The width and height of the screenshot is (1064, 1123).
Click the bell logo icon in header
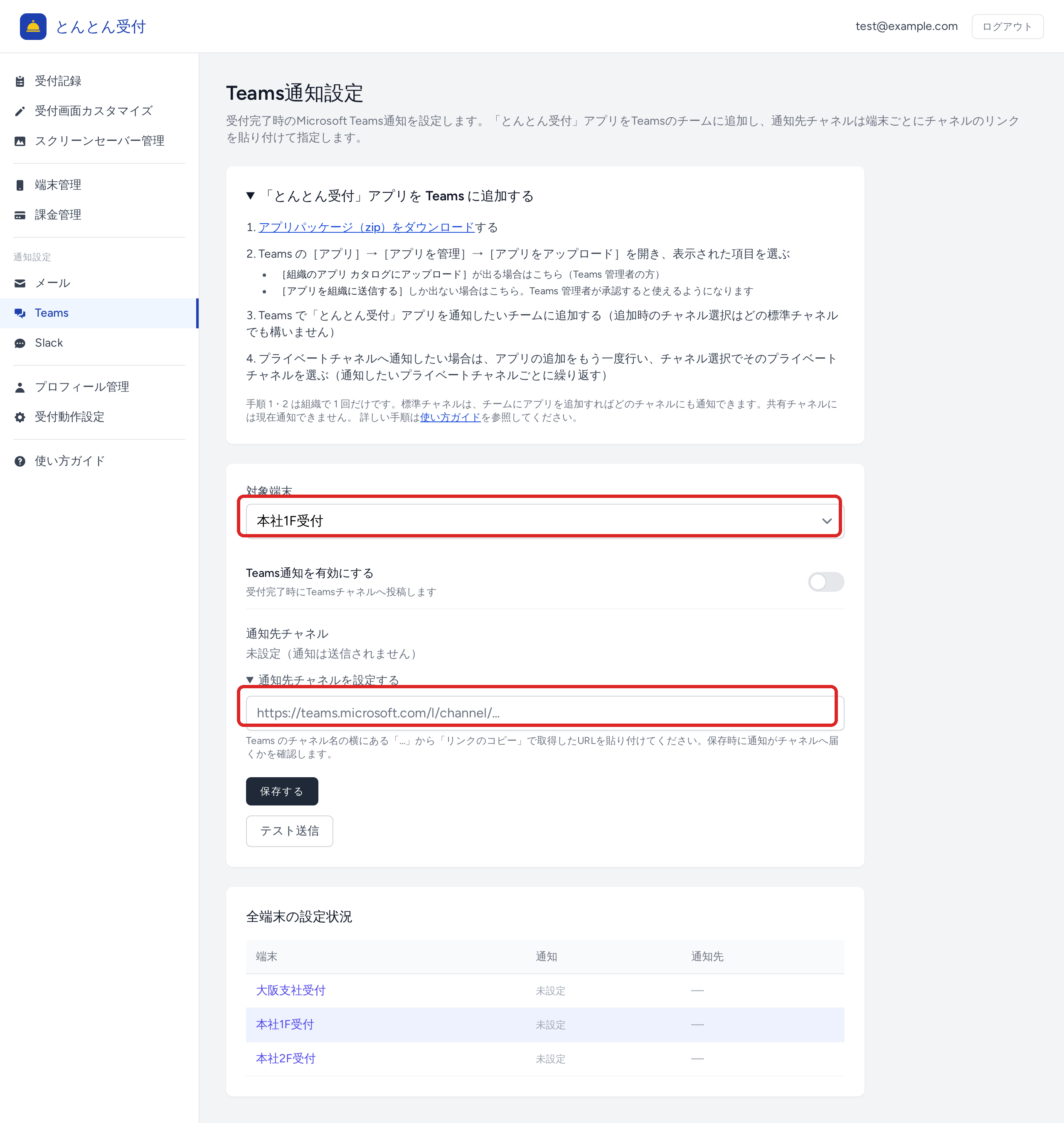pos(33,27)
